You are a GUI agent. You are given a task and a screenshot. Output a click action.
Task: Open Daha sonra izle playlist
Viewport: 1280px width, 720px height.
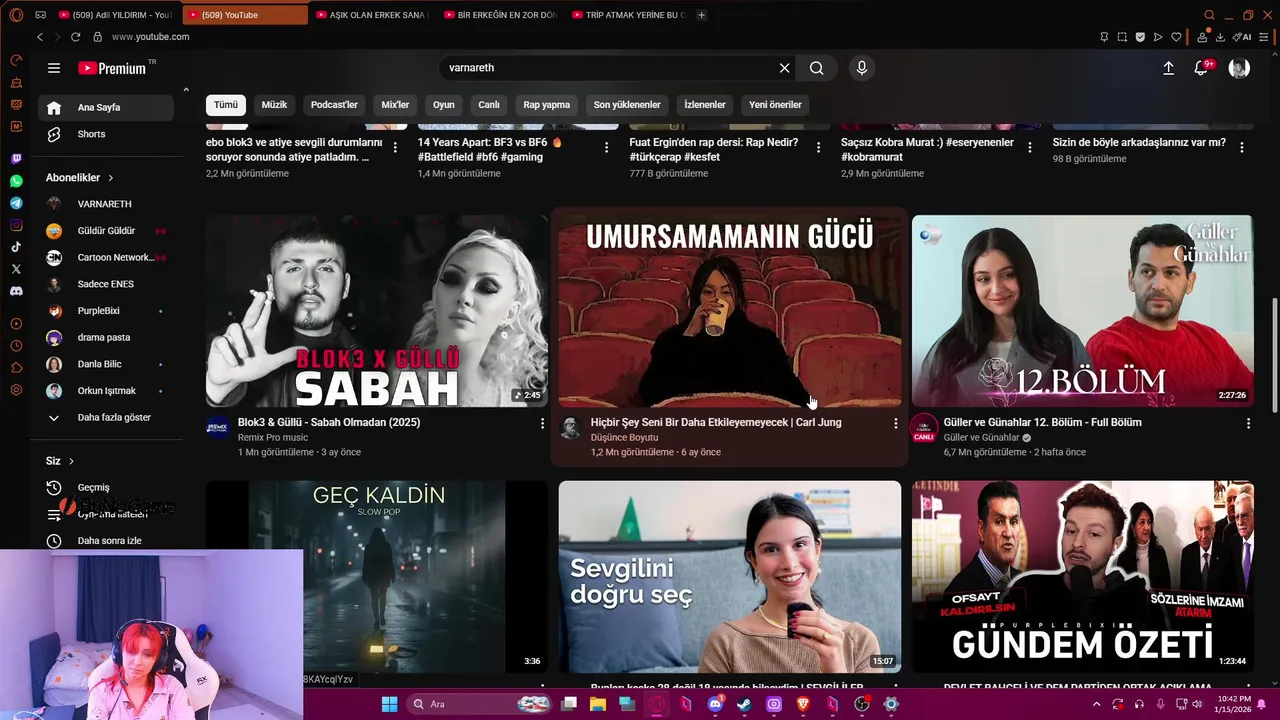click(106, 541)
